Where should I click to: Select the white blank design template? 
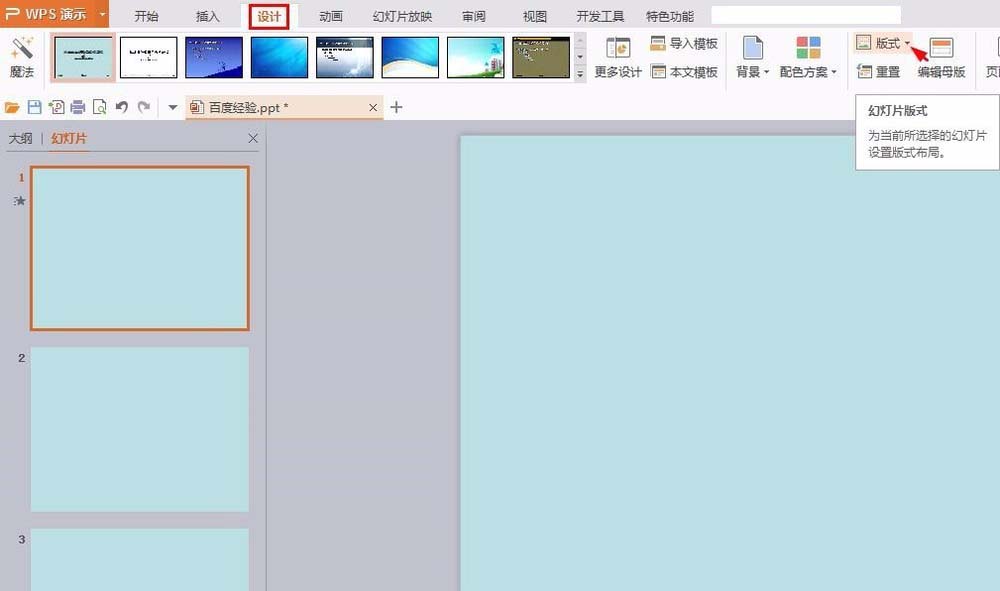point(149,57)
